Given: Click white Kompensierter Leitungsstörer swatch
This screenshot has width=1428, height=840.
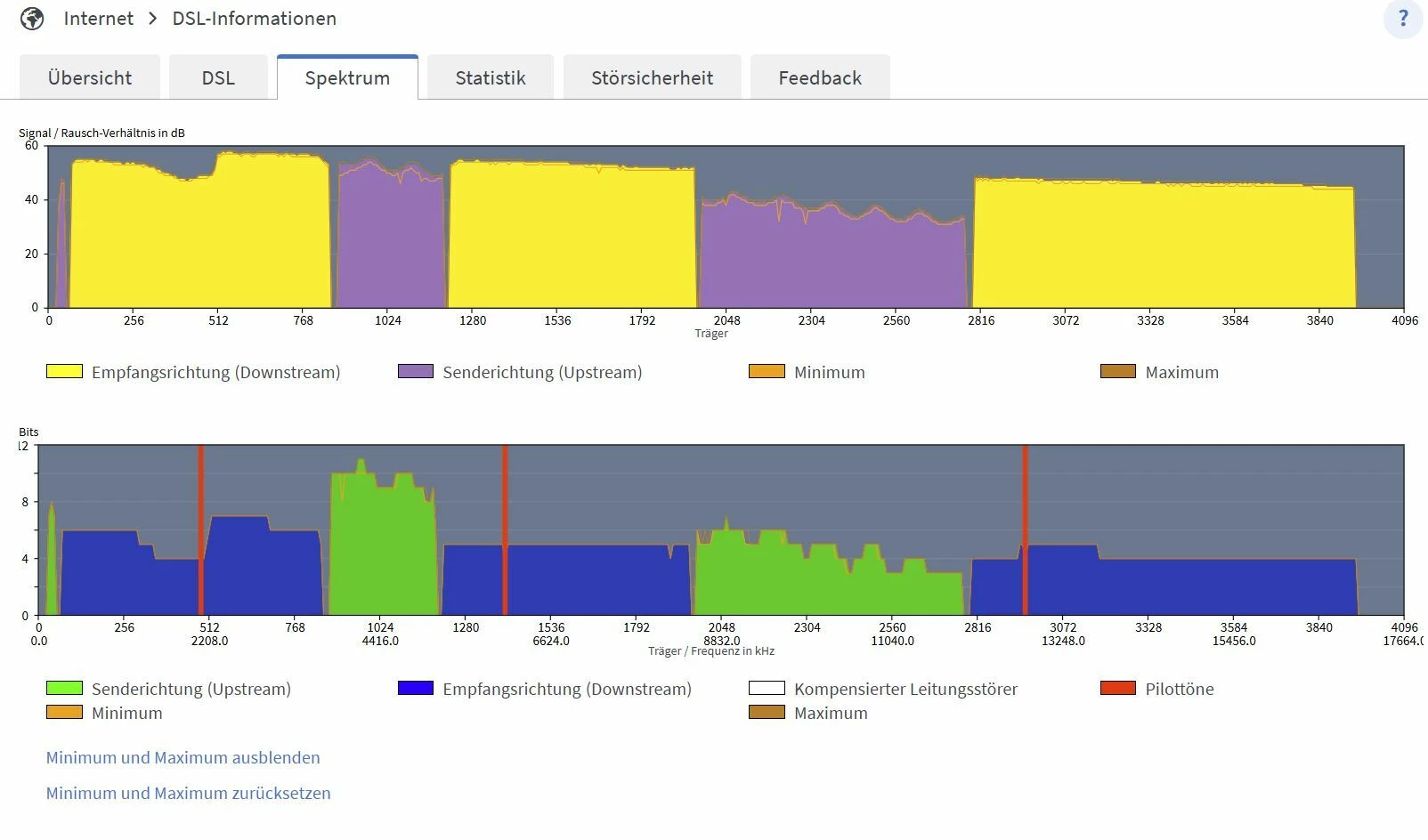Looking at the screenshot, I should pyautogui.click(x=767, y=688).
